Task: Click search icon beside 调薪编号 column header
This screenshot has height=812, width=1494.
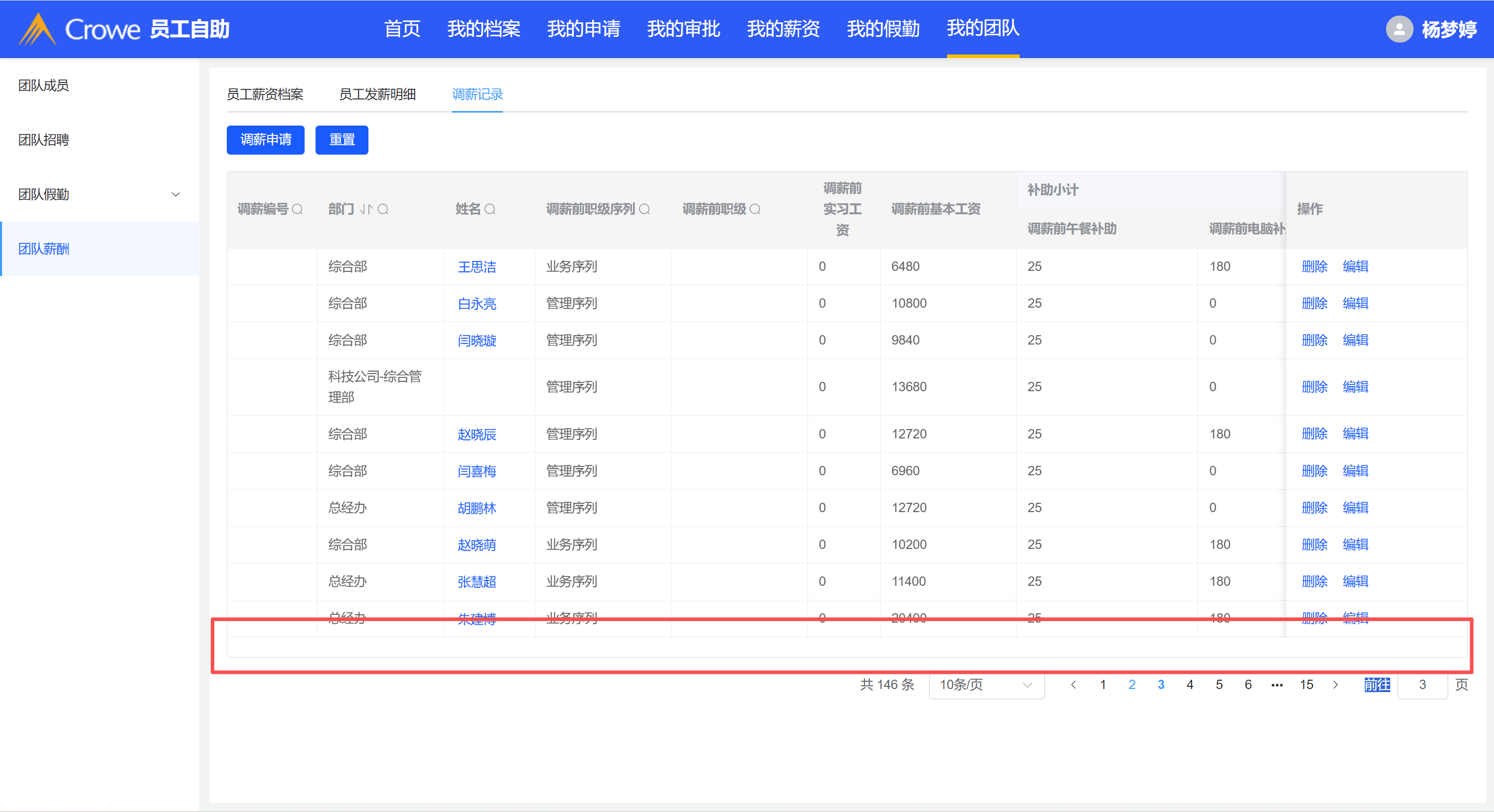Action: (297, 210)
